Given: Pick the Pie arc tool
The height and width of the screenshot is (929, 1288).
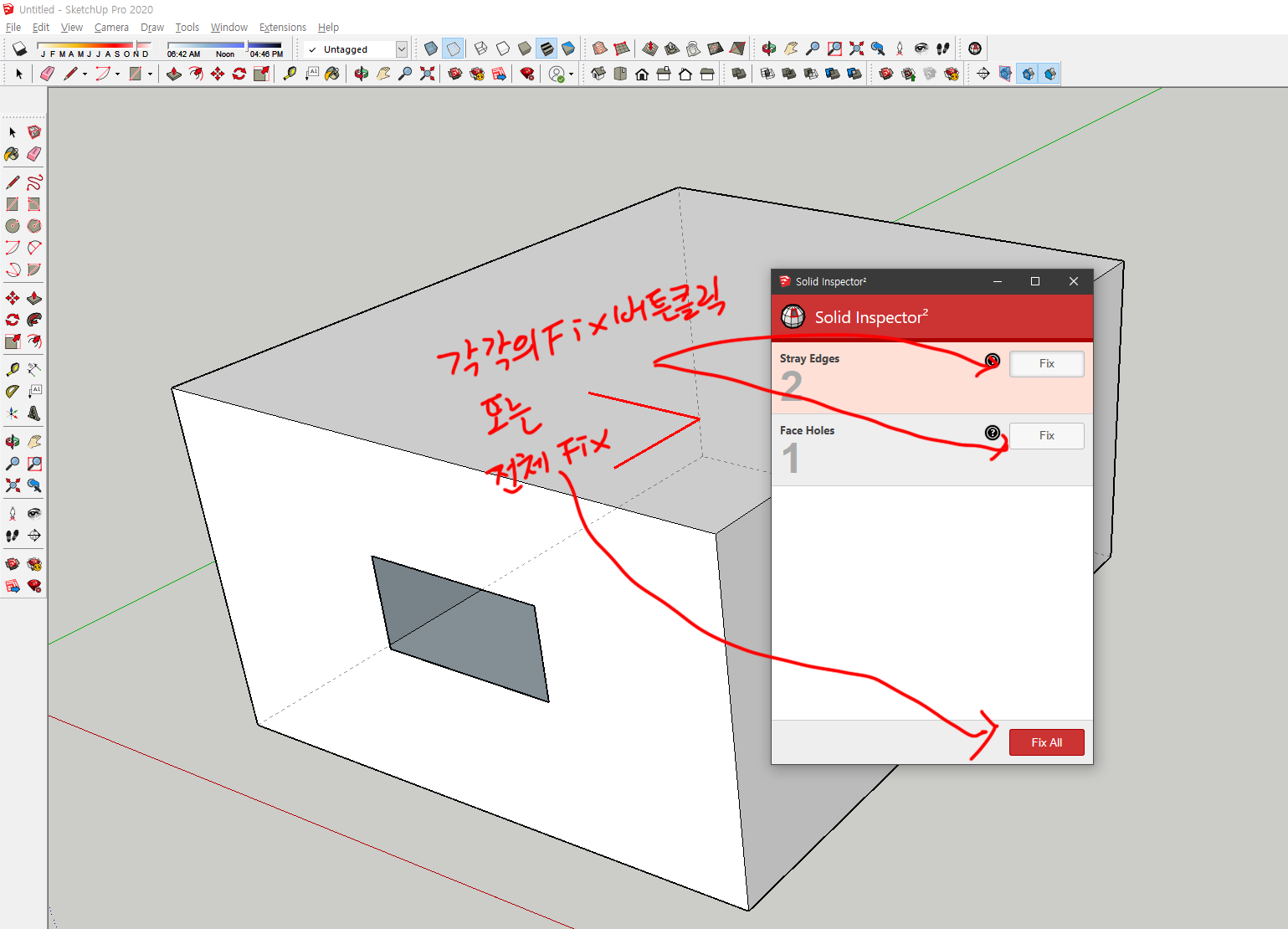Looking at the screenshot, I should pyautogui.click(x=34, y=269).
